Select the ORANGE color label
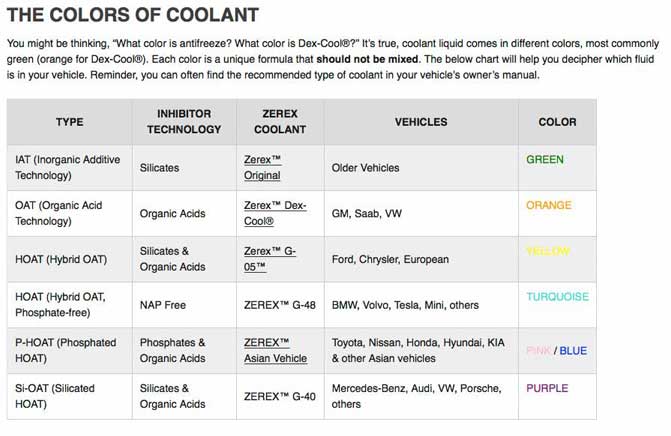The height and width of the screenshot is (436, 671). tap(549, 206)
